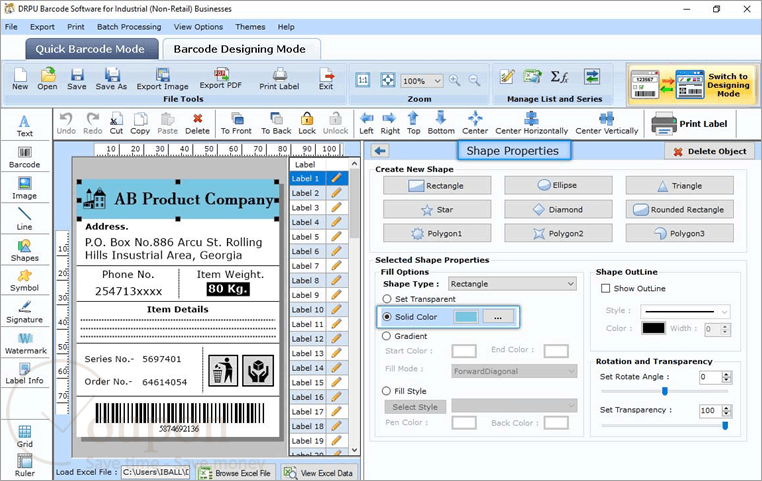762x481 pixels.
Task: Create a new Polygon2 shape
Action: [x=558, y=233]
